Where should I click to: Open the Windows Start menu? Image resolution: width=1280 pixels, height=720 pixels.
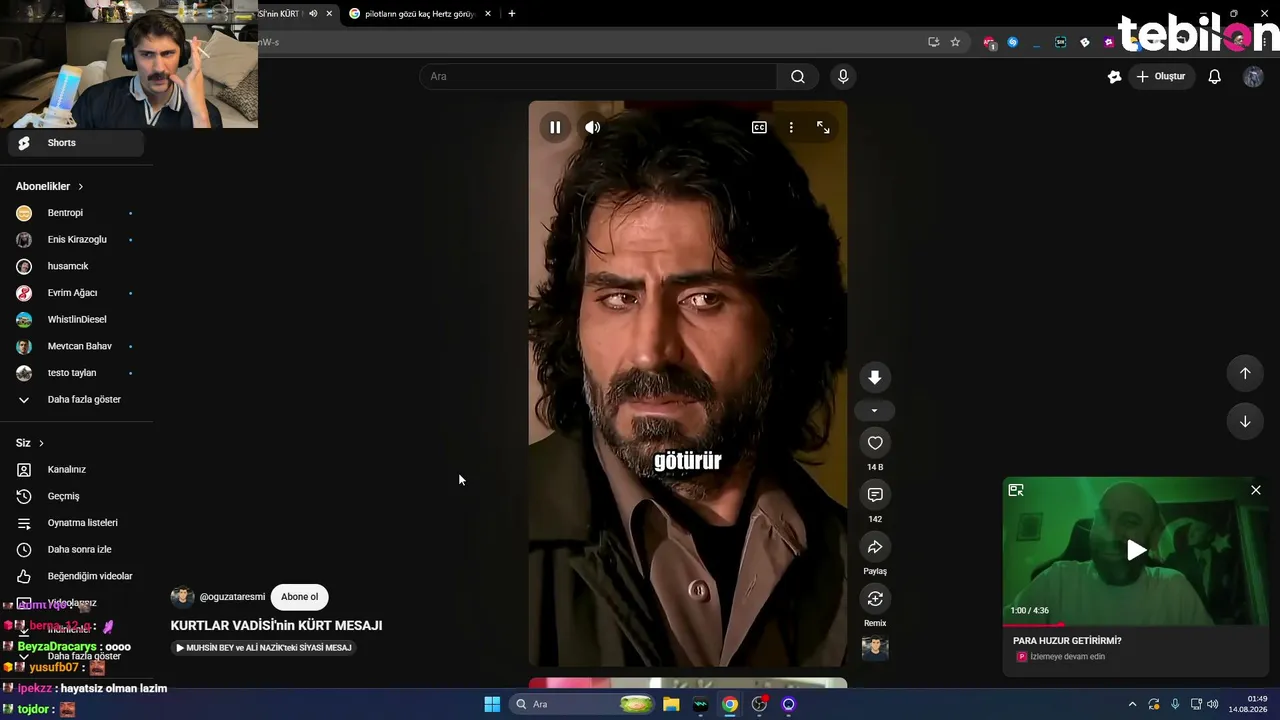pyautogui.click(x=492, y=704)
